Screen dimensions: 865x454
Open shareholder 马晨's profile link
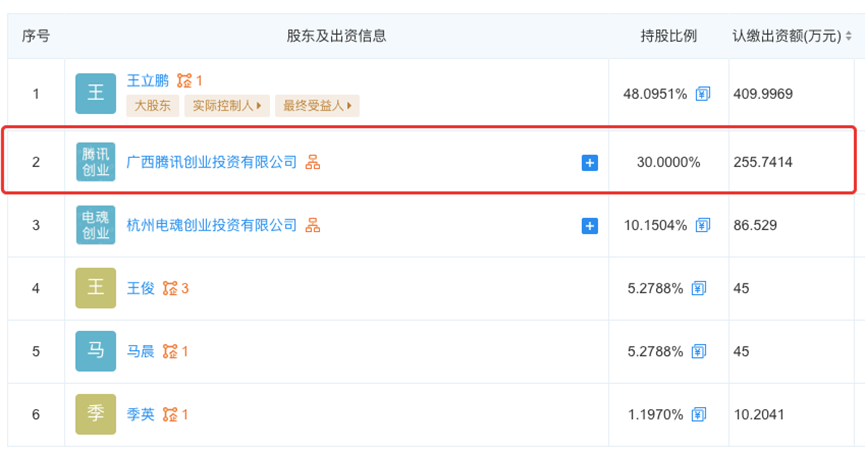141,352
